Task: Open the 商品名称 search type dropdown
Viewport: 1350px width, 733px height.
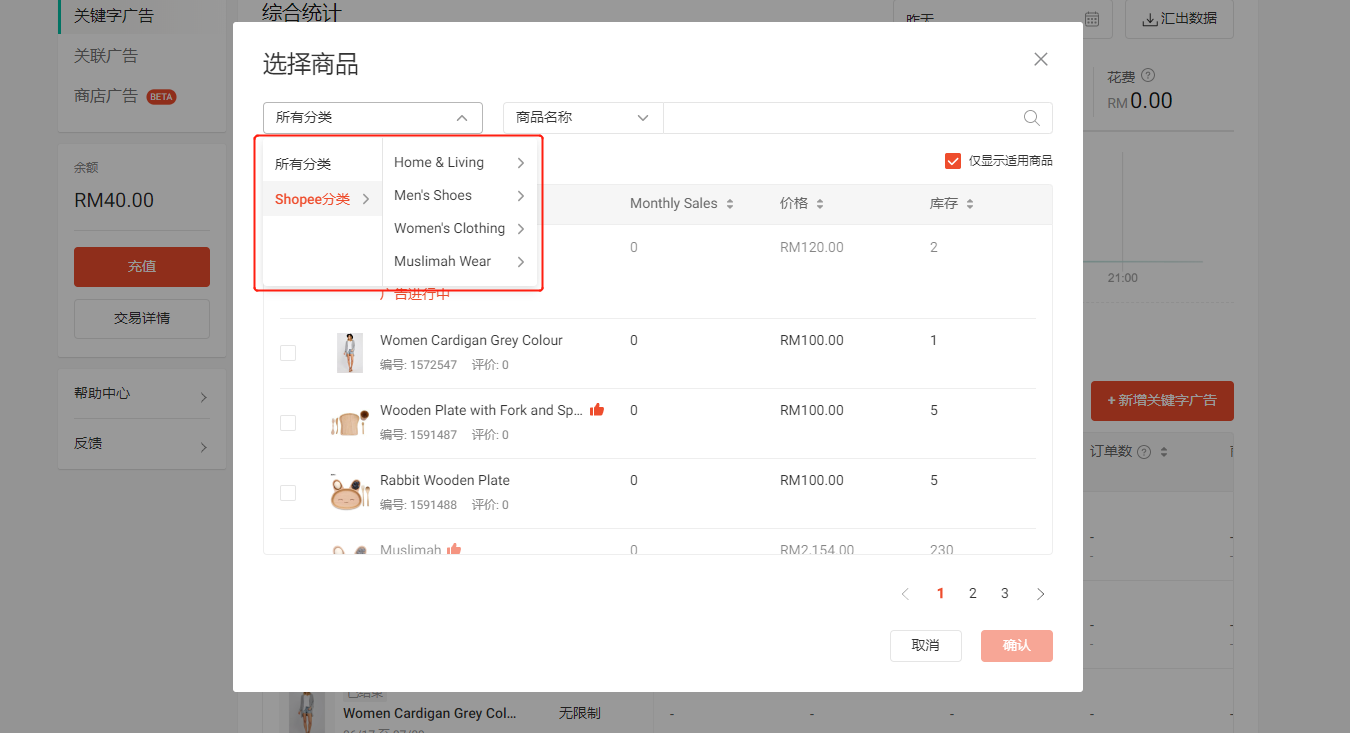Action: (583, 118)
